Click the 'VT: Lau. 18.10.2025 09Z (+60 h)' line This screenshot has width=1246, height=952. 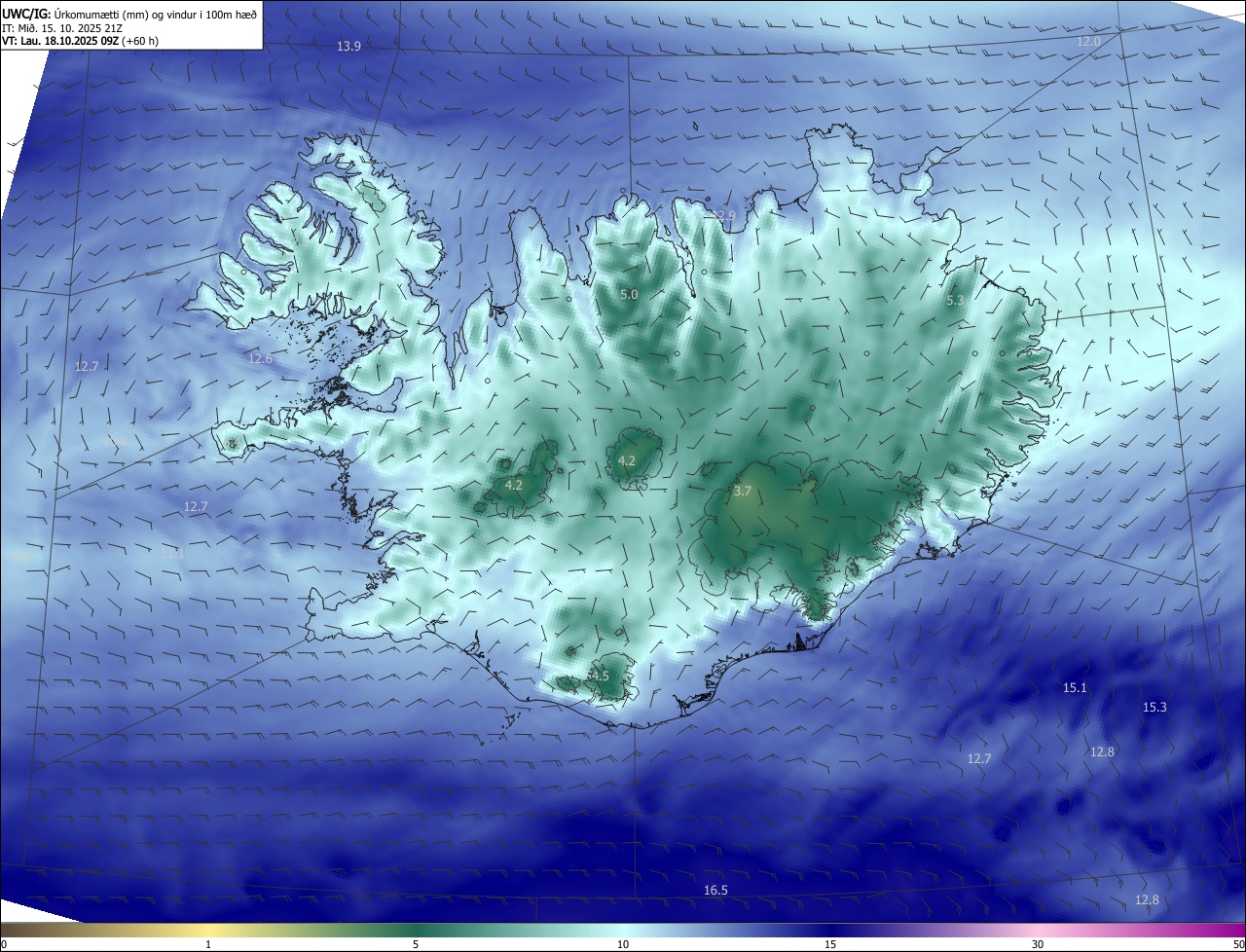pos(81,41)
